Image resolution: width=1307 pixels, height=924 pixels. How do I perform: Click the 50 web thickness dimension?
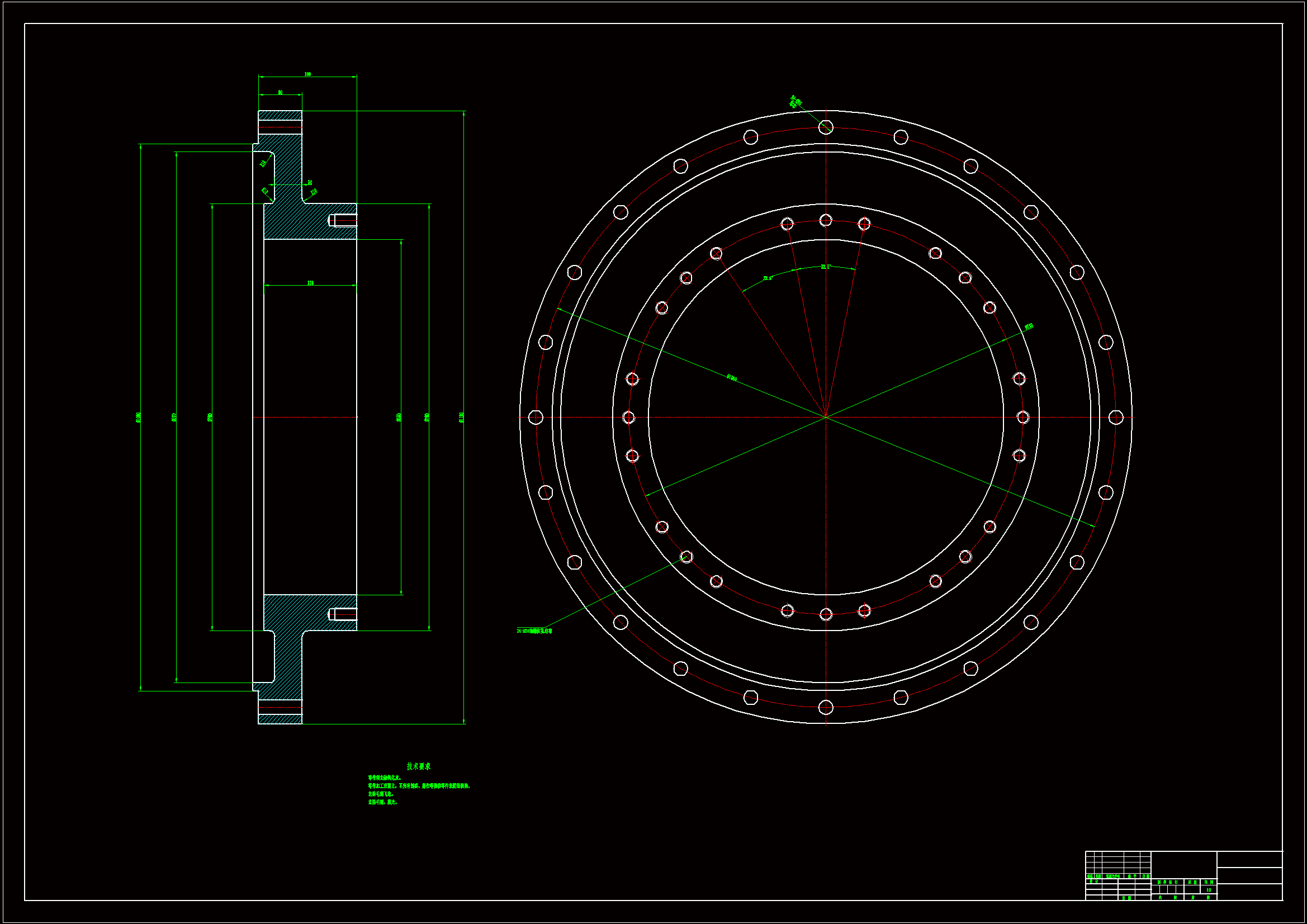310,183
